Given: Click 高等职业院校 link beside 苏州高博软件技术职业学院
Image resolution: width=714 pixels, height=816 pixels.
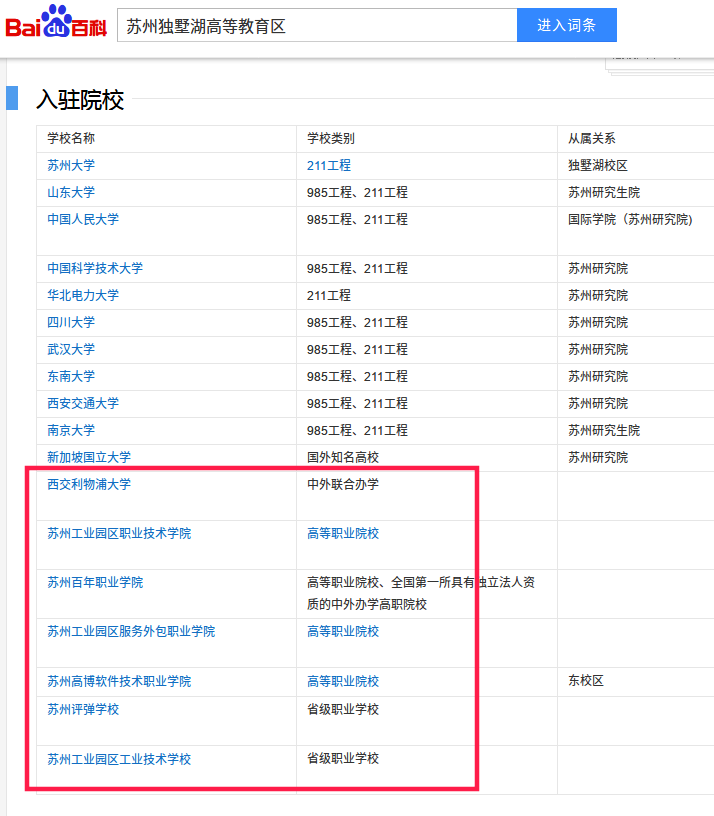Looking at the screenshot, I should coord(343,681).
